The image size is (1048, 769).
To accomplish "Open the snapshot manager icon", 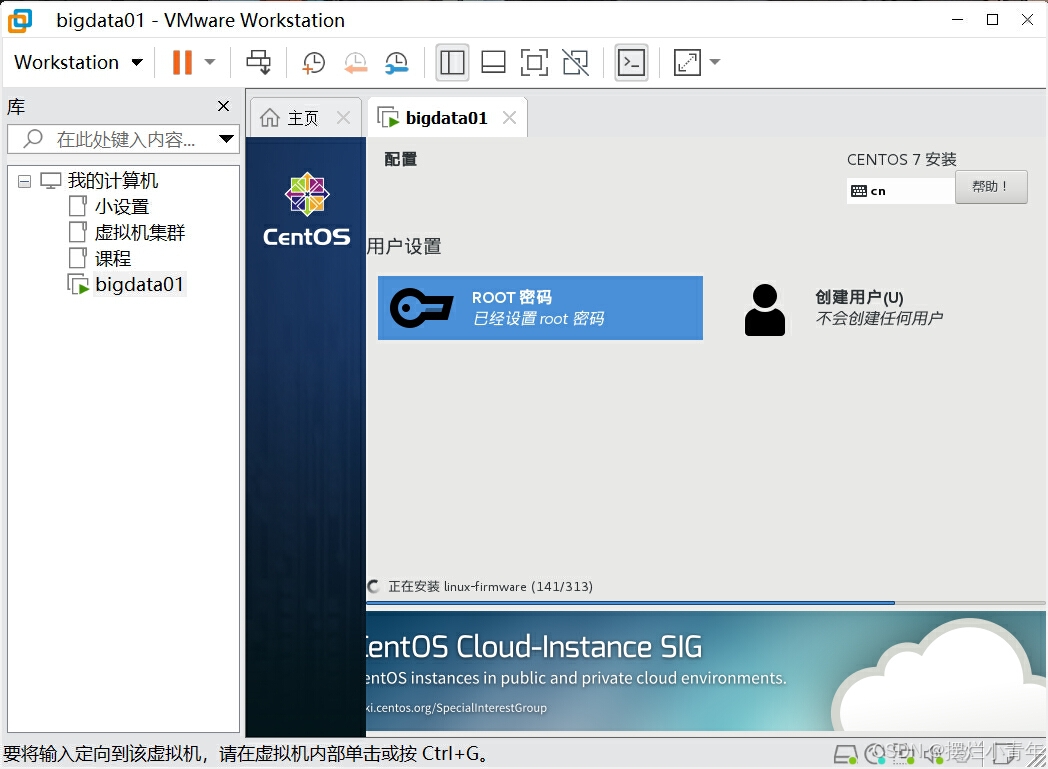I will (397, 62).
